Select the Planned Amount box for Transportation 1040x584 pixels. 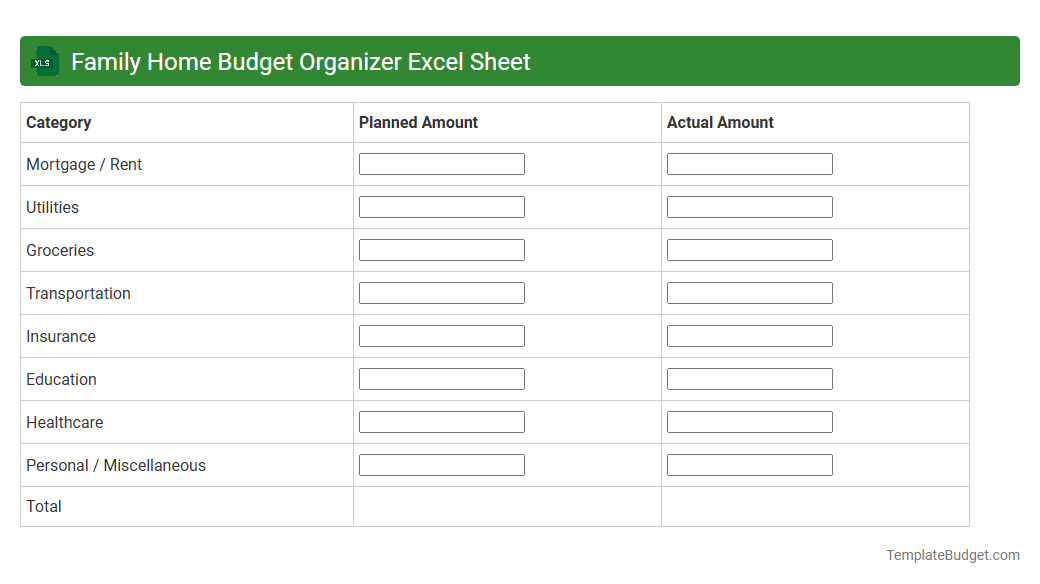[x=441, y=292]
